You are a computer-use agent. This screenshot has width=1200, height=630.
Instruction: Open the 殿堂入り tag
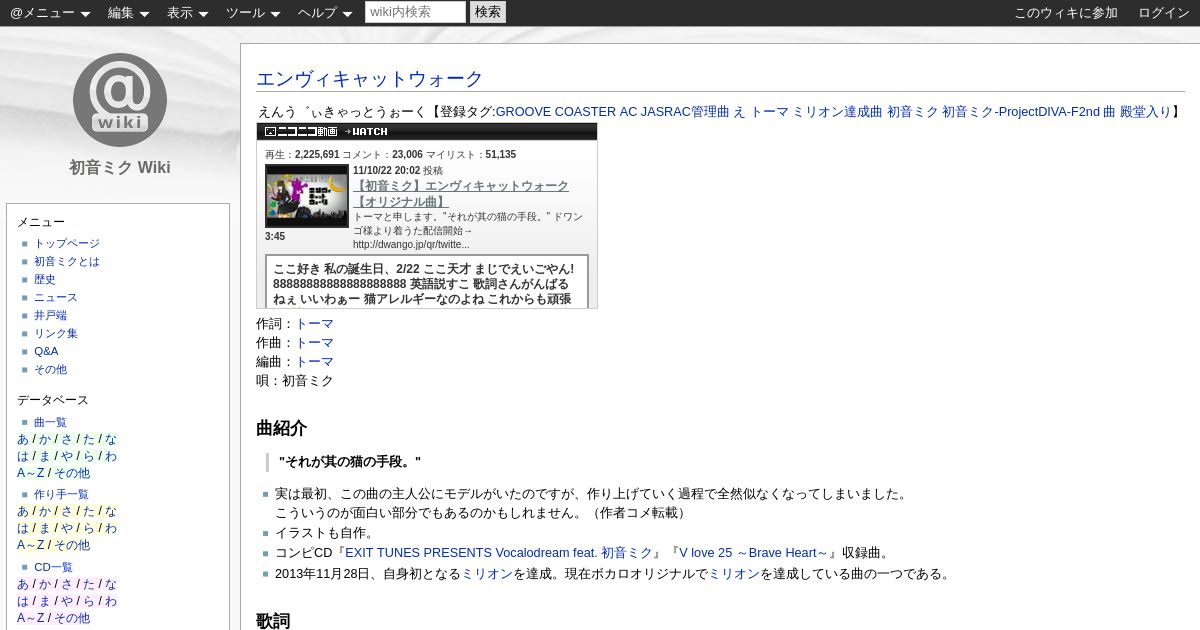[x=1145, y=112]
